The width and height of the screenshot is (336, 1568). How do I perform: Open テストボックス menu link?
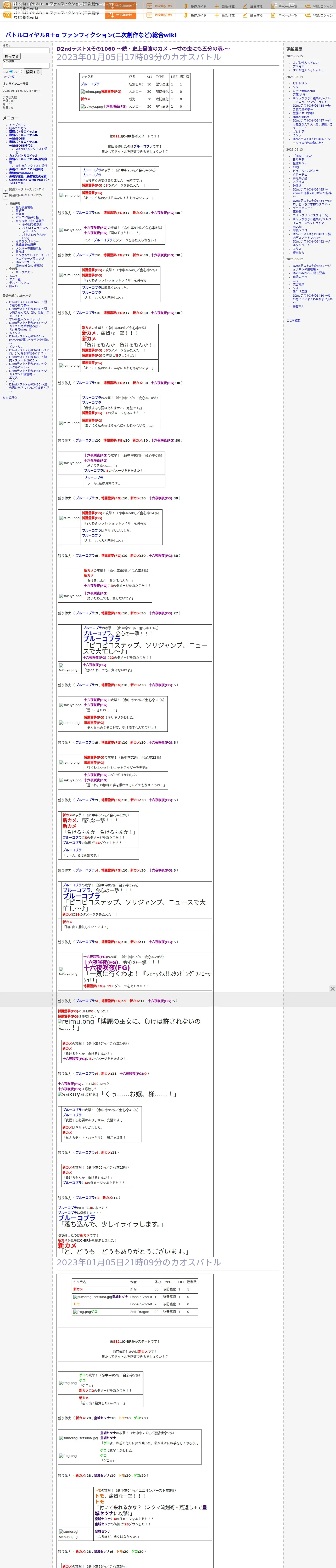pyautogui.click(x=19, y=283)
